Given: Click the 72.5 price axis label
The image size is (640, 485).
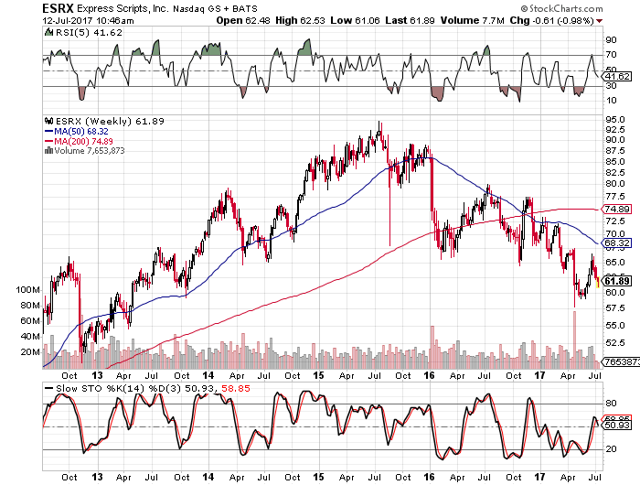Looking at the screenshot, I should tap(615, 221).
